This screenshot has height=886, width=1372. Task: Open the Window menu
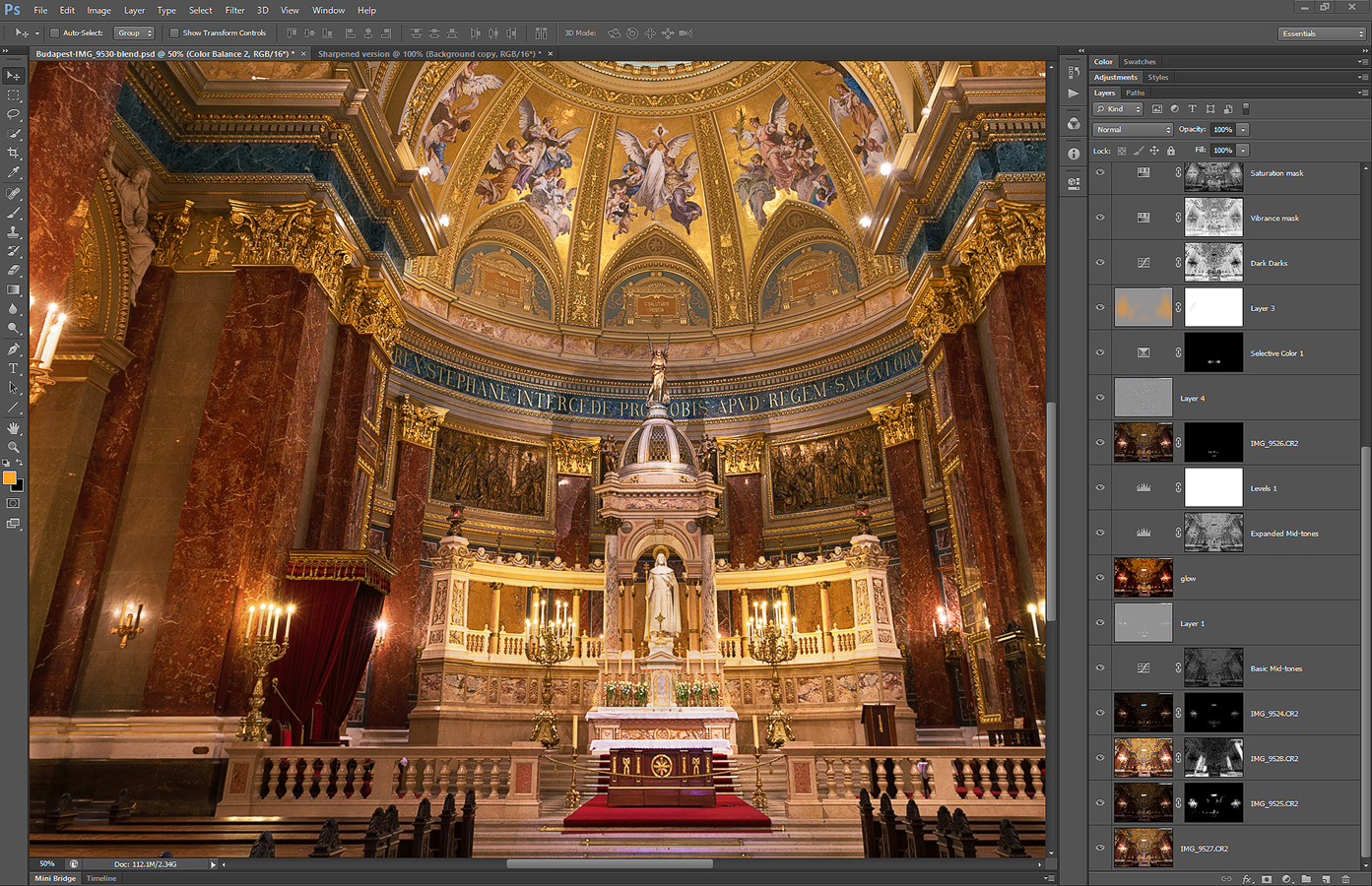pyautogui.click(x=328, y=10)
